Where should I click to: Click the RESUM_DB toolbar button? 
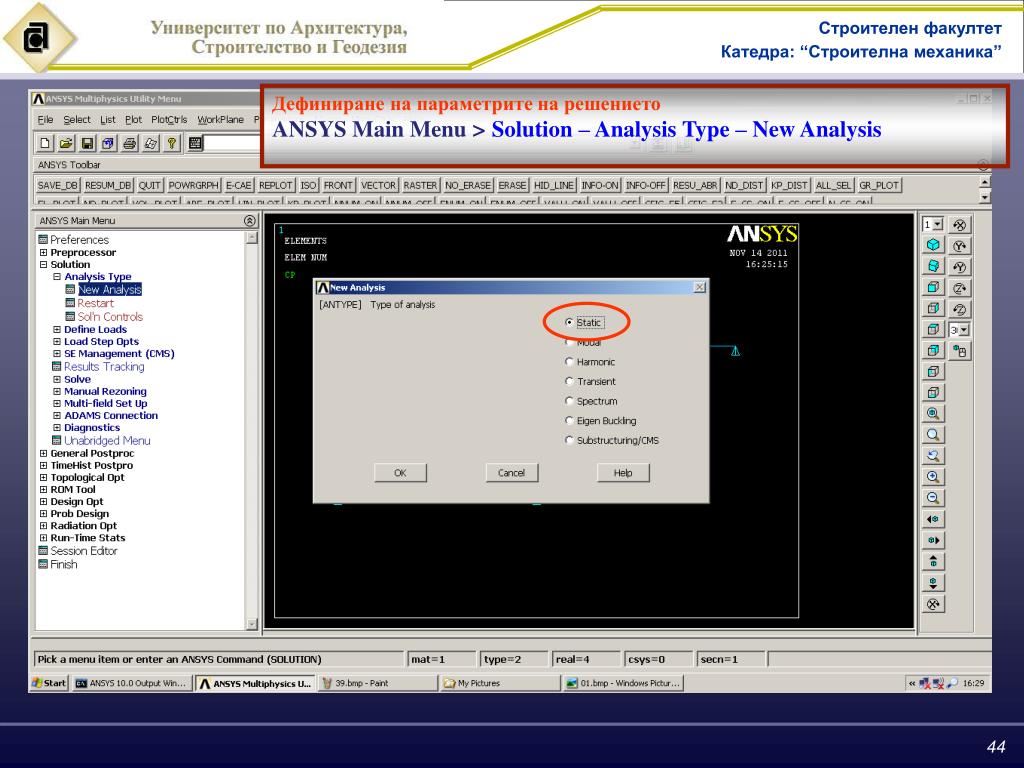tap(108, 185)
